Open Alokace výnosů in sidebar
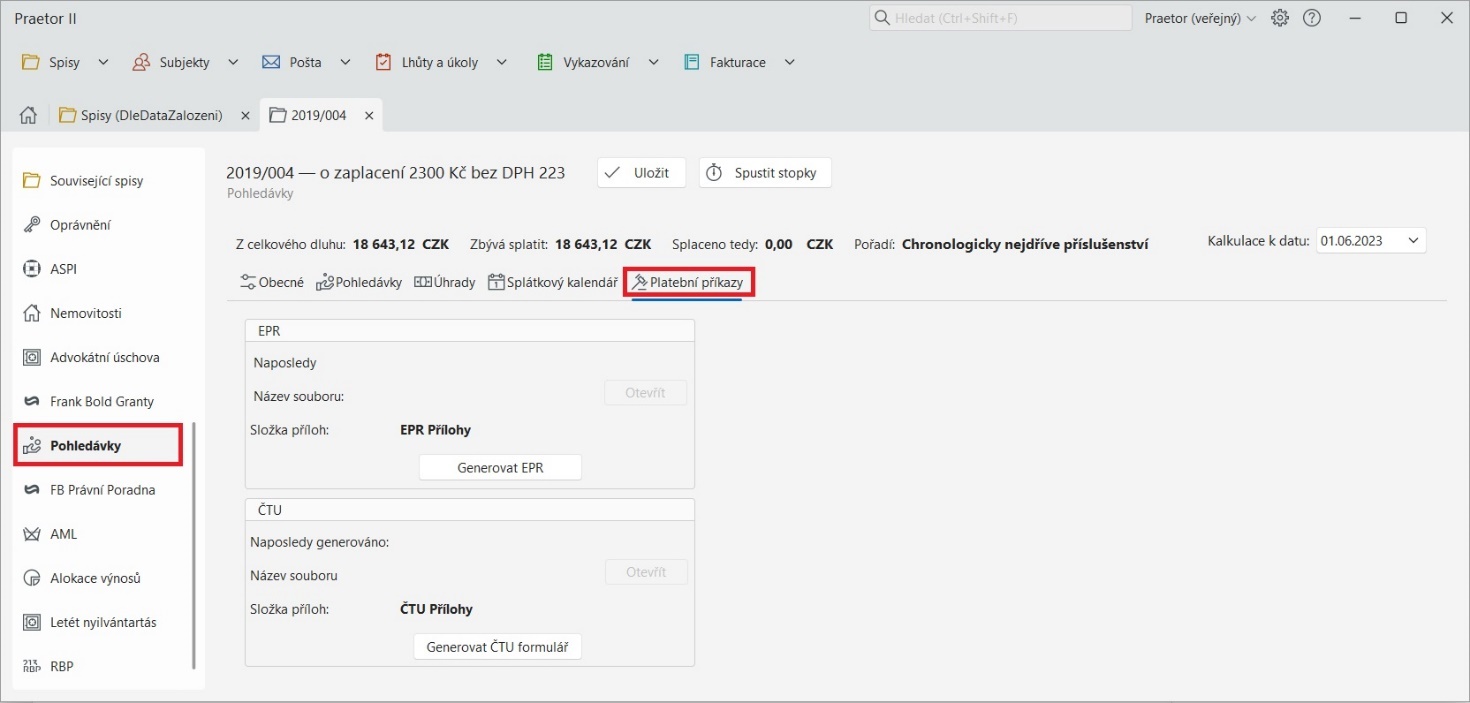The image size is (1470, 703). coord(95,578)
